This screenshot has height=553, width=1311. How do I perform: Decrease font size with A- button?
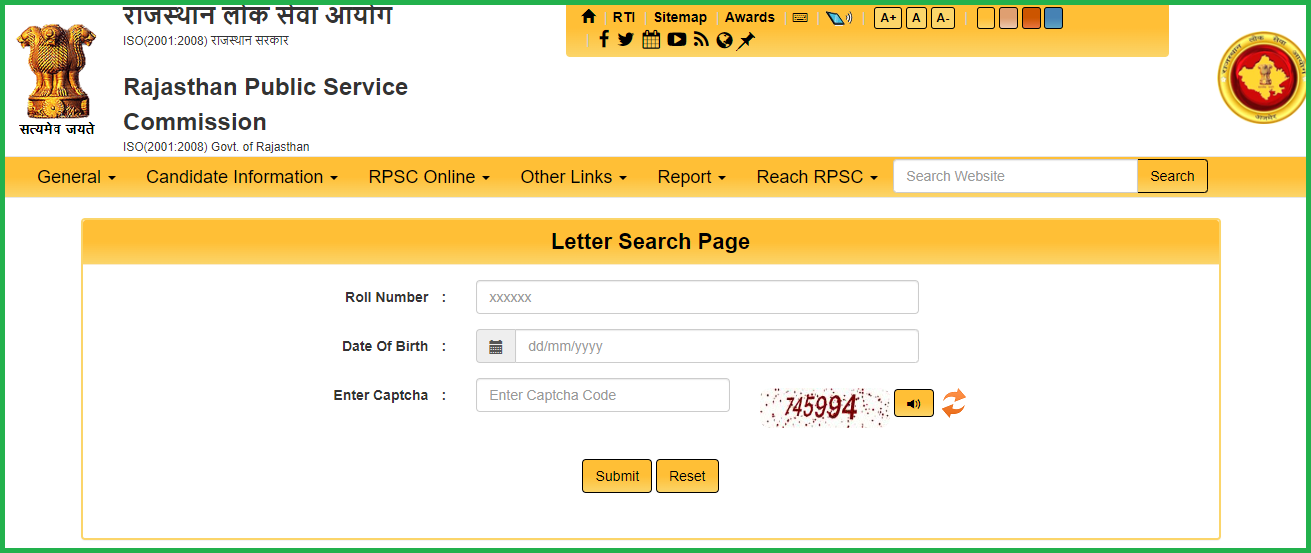click(x=943, y=18)
